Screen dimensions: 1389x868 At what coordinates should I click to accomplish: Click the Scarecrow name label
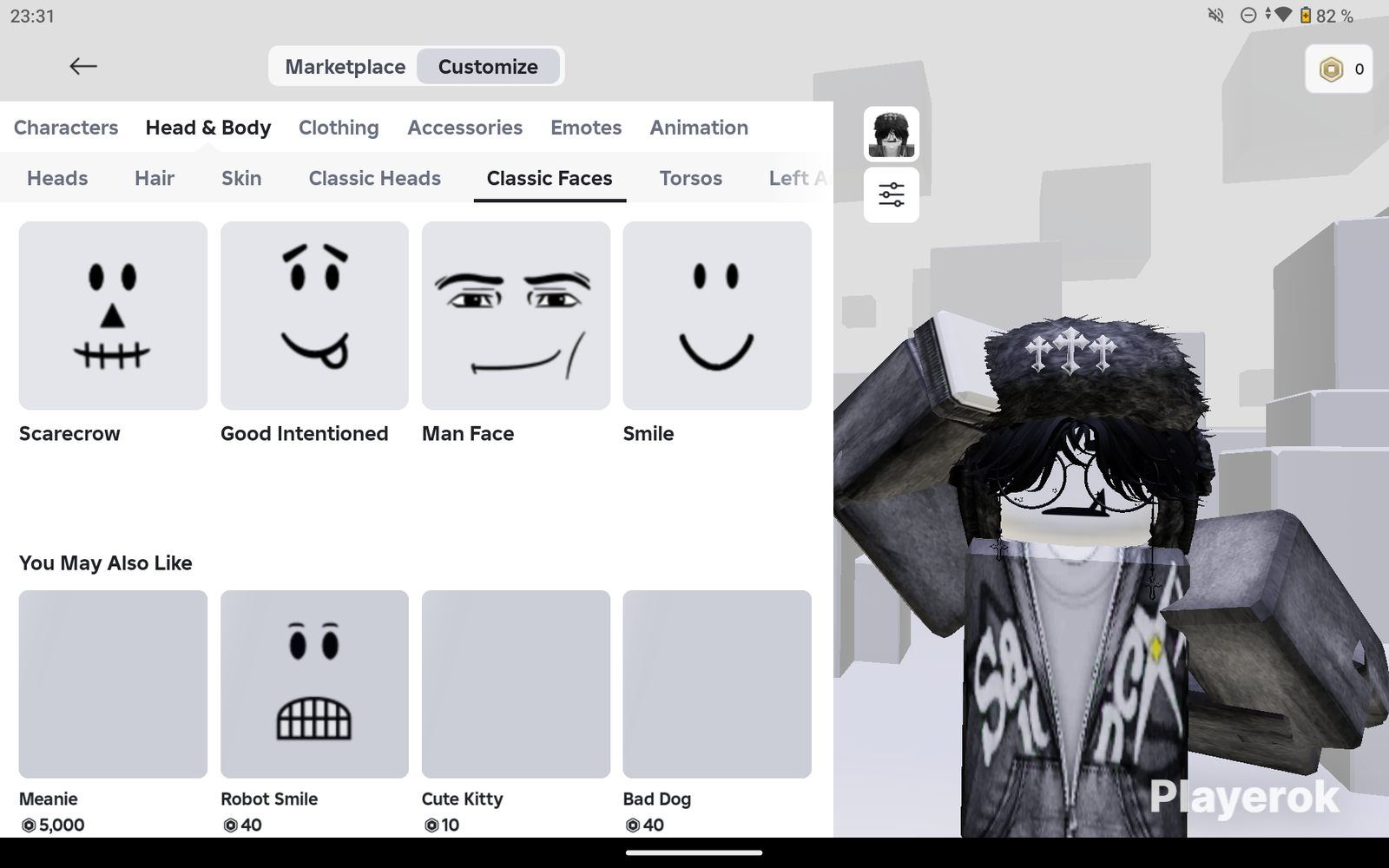pos(69,434)
